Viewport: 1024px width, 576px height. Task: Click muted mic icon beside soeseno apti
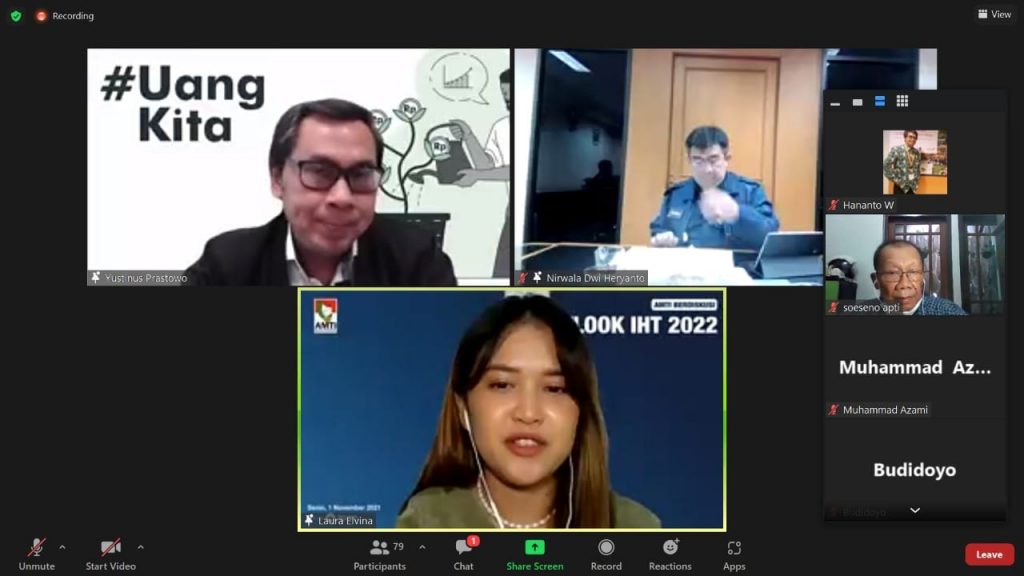(x=834, y=307)
